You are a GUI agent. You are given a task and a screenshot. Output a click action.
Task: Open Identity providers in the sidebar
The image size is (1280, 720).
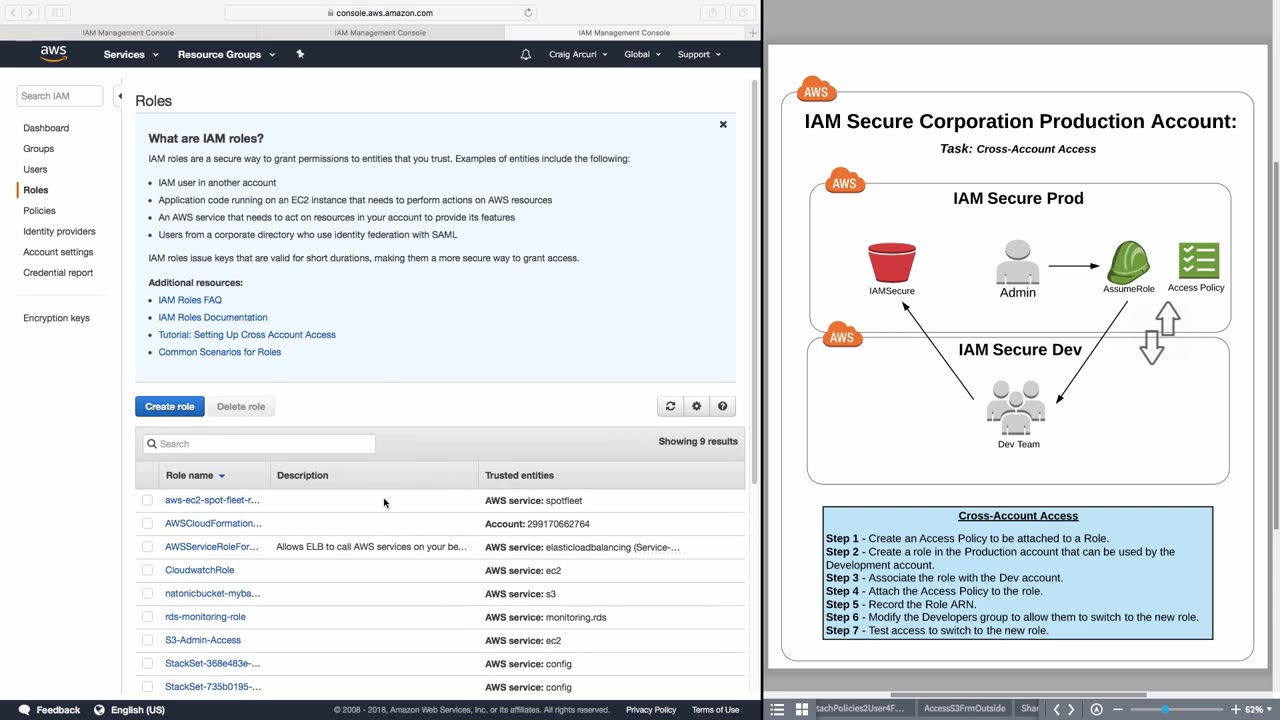[x=59, y=231]
